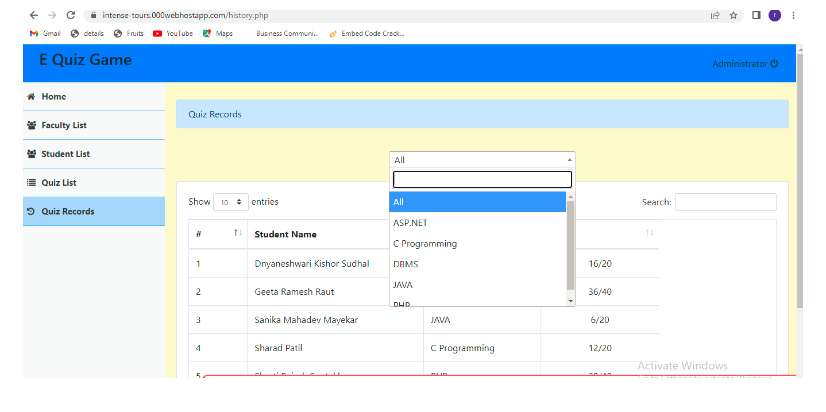826x412 pixels.
Task: Open the Show entries count selector
Action: tap(231, 202)
